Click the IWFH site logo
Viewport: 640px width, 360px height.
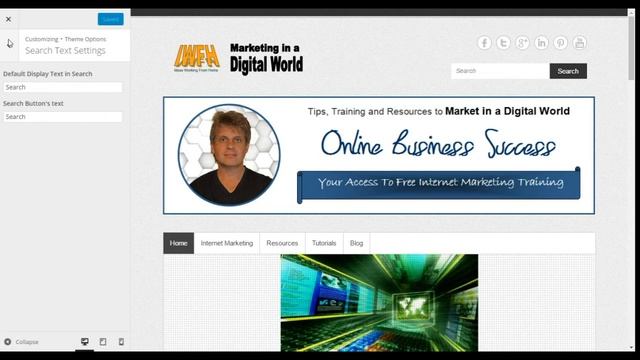click(x=197, y=58)
